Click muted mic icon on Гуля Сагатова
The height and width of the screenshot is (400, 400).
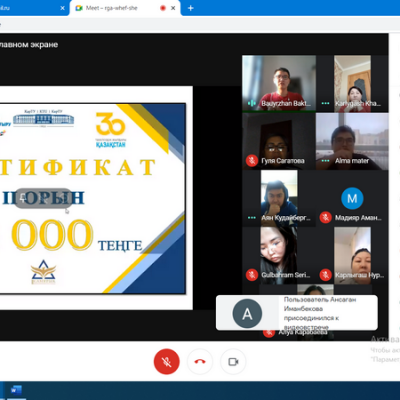pos(252,161)
